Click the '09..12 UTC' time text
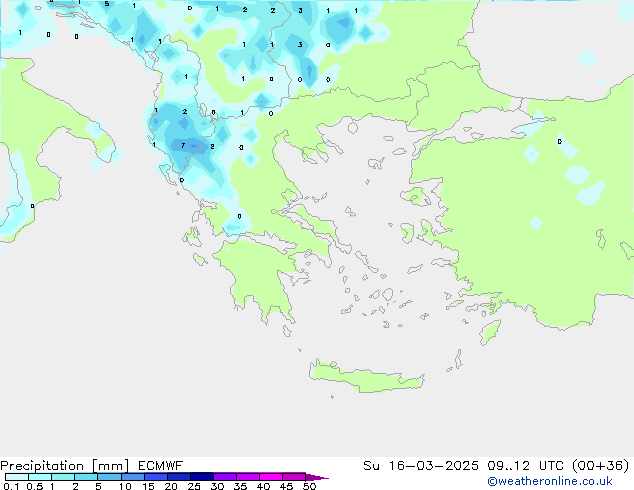 tap(525, 466)
